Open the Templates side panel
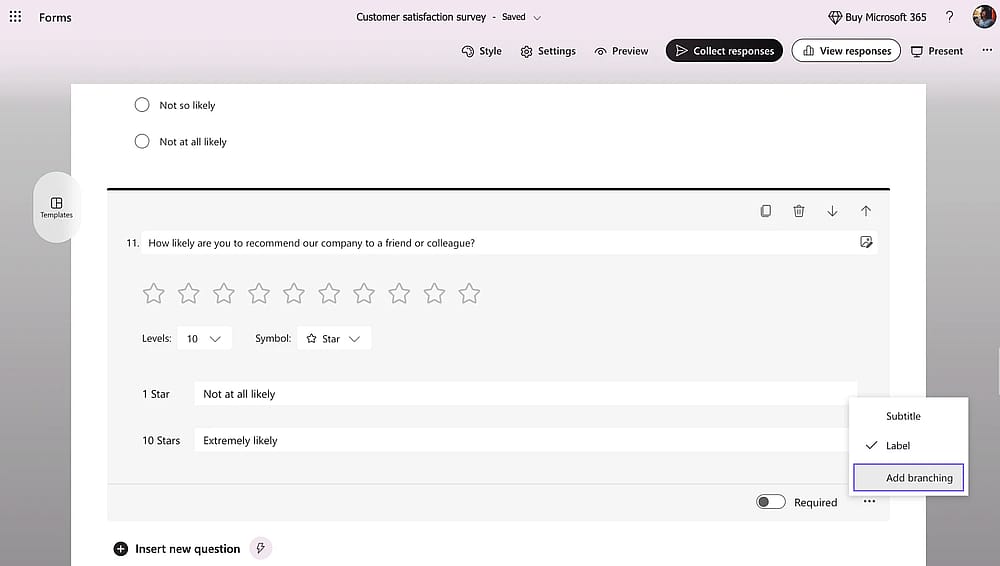Image resolution: width=1000 pixels, height=566 pixels. click(x=57, y=207)
